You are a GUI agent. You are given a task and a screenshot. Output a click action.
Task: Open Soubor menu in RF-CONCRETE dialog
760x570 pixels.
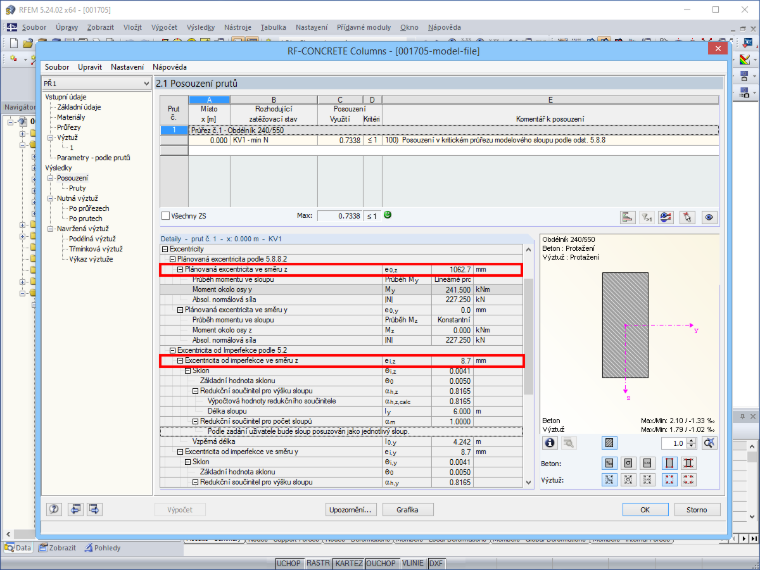coord(57,67)
